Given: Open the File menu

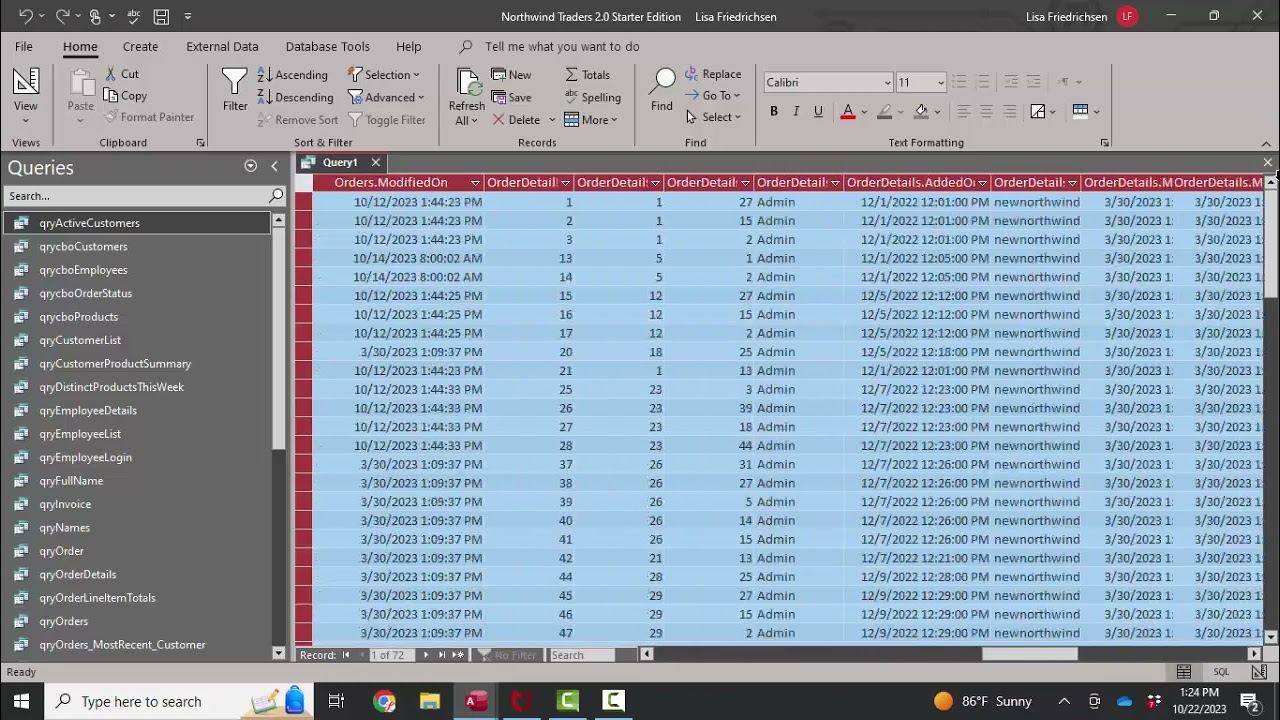Looking at the screenshot, I should [x=24, y=46].
